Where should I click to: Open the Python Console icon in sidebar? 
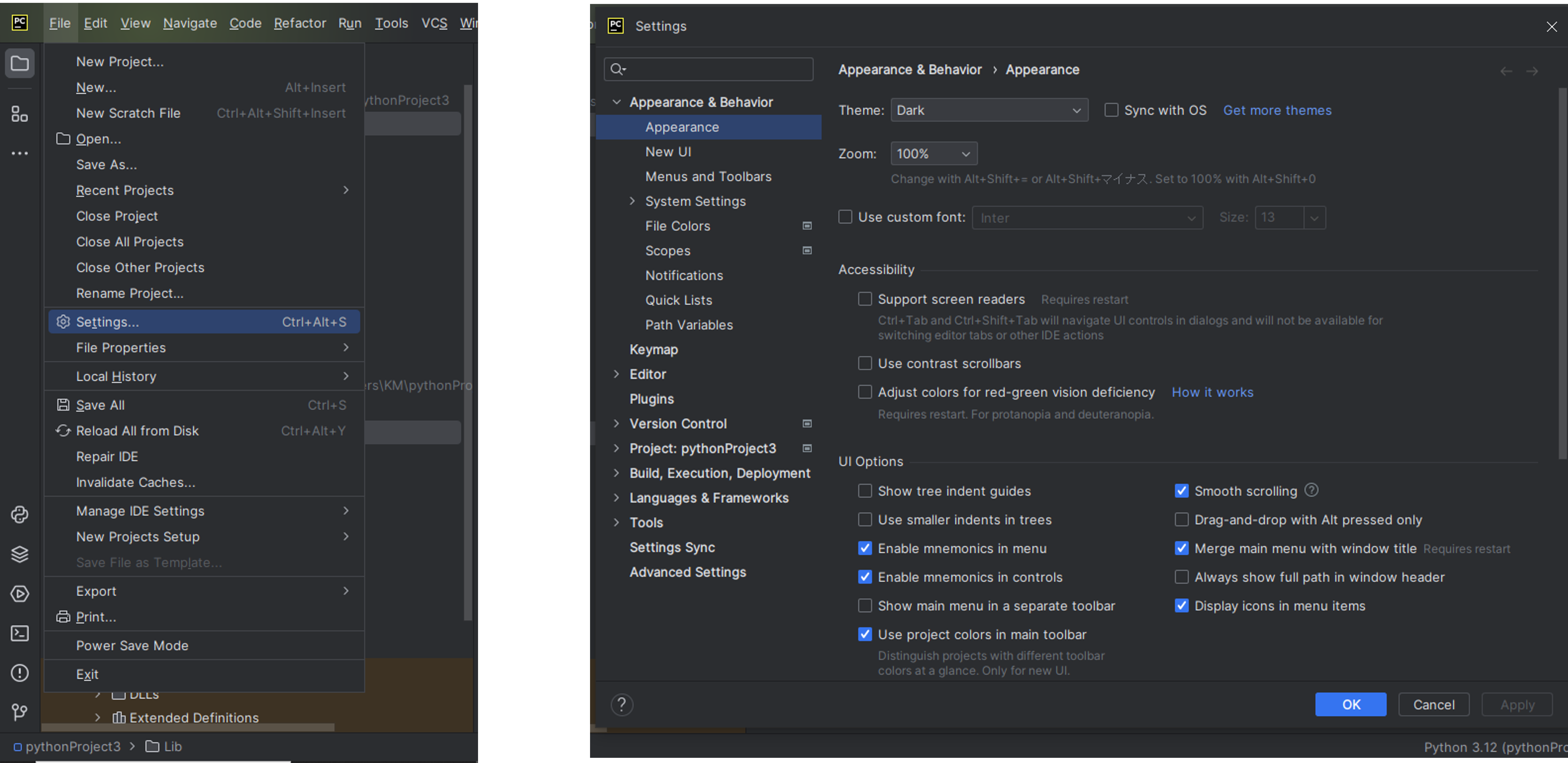click(x=20, y=514)
